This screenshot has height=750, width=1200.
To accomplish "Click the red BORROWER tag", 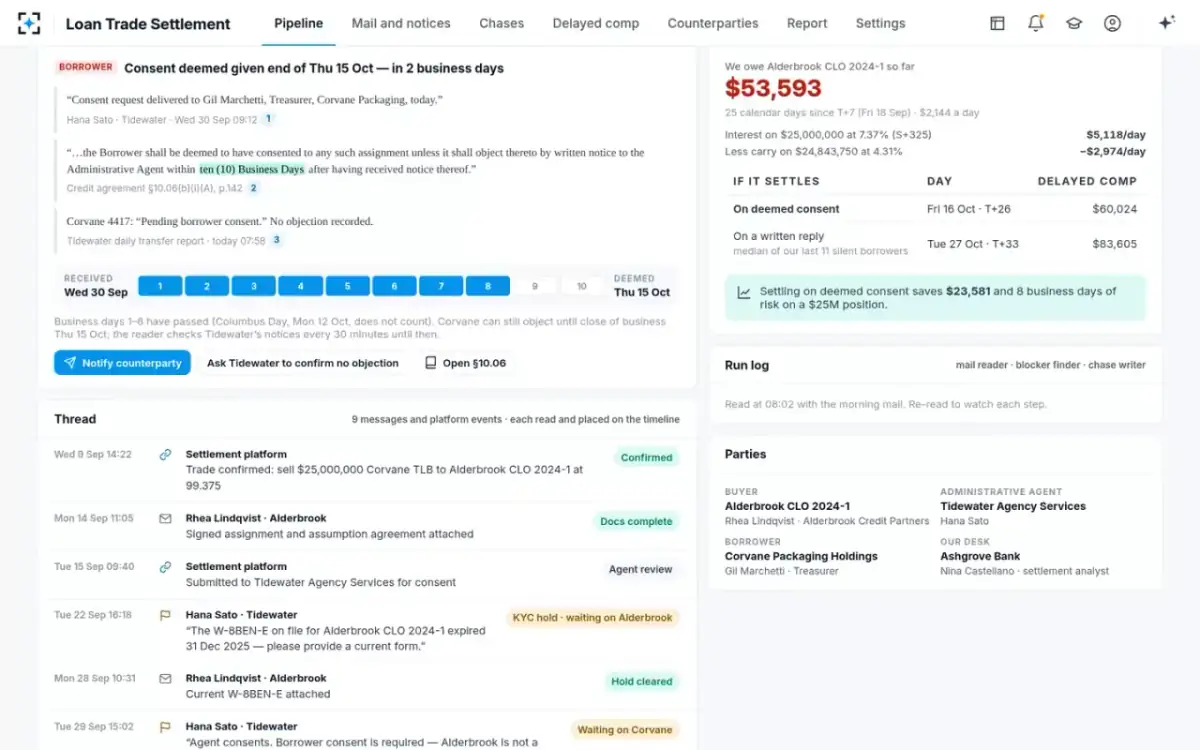I will click(x=86, y=67).
